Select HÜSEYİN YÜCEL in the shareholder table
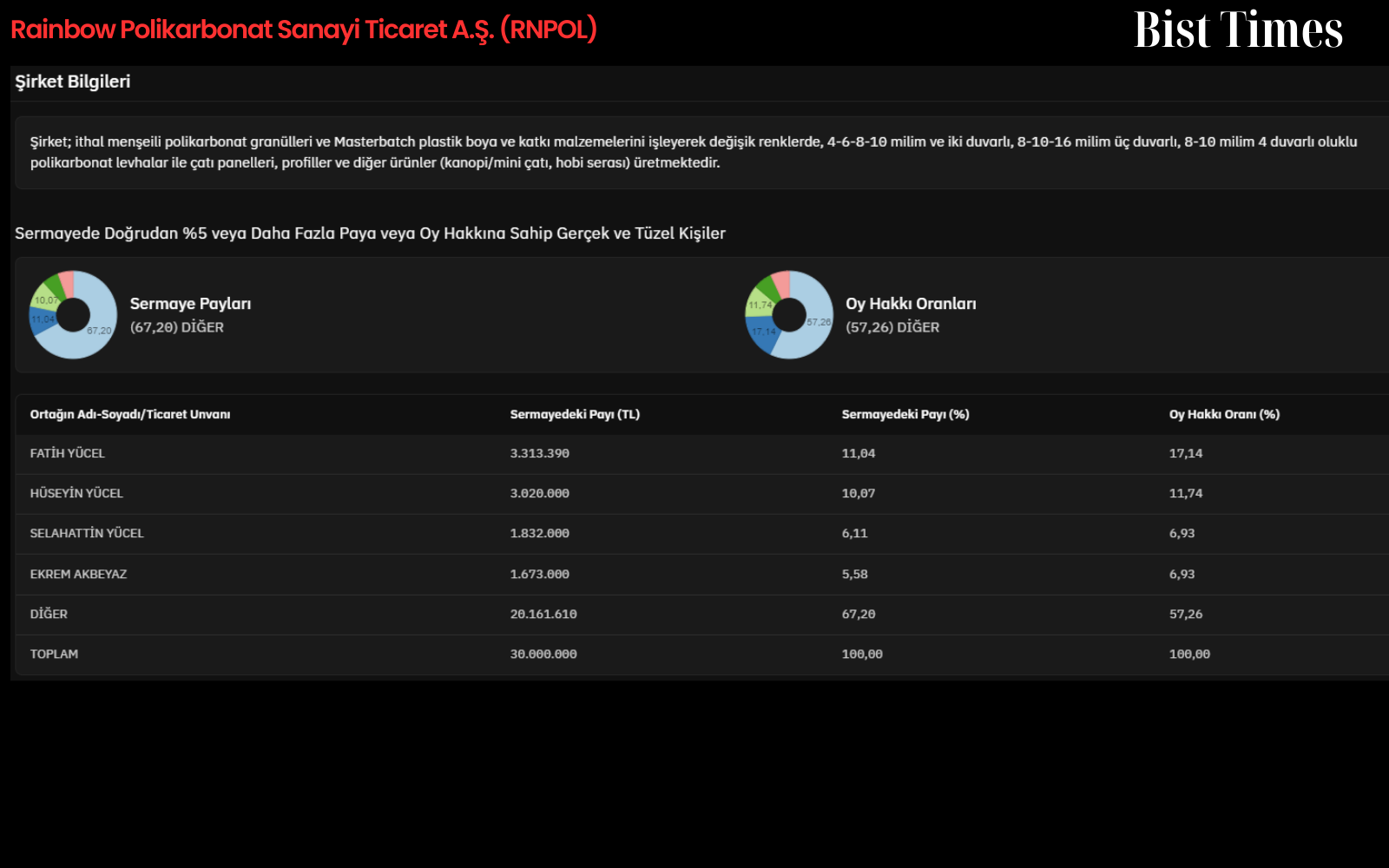Image resolution: width=1389 pixels, height=868 pixels. [76, 493]
